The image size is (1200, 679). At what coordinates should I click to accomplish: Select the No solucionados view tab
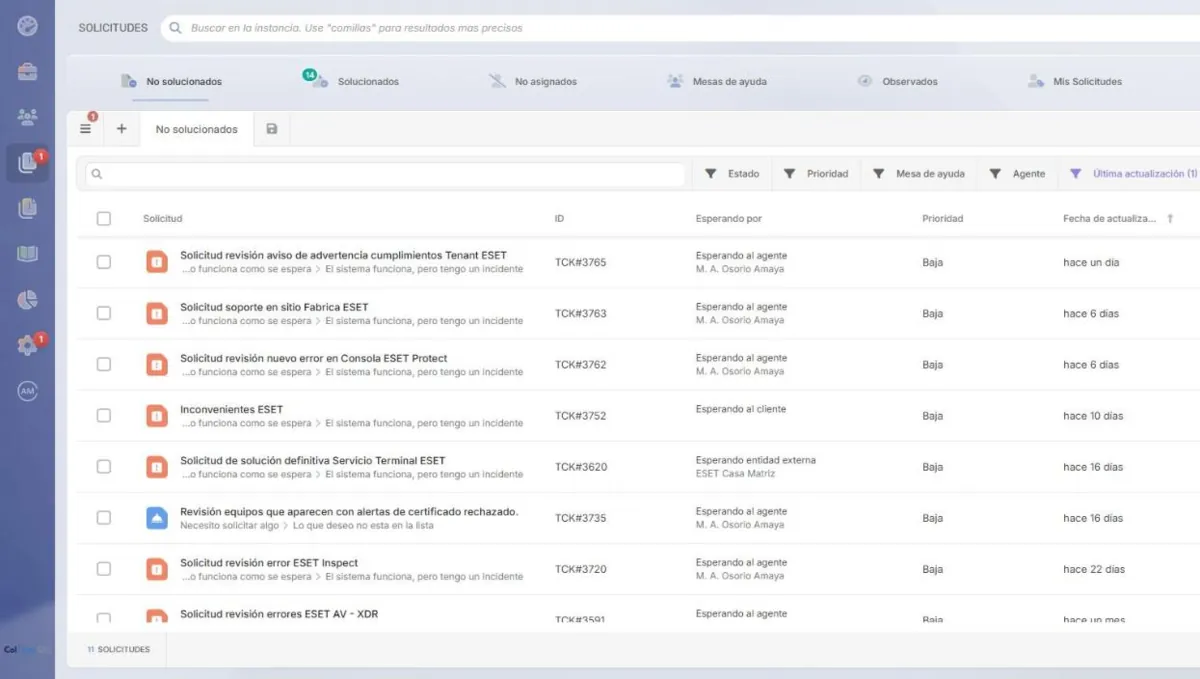(197, 129)
